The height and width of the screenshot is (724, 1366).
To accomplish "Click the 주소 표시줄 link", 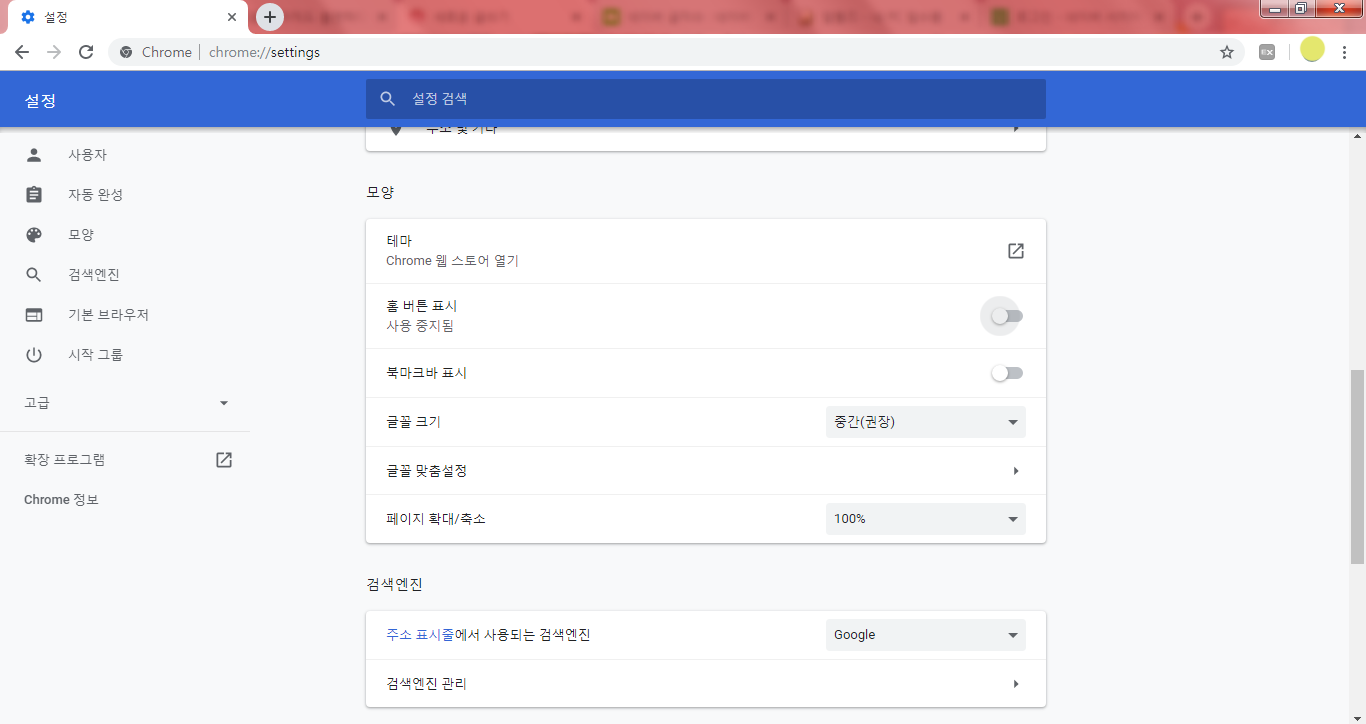I will tap(420, 635).
